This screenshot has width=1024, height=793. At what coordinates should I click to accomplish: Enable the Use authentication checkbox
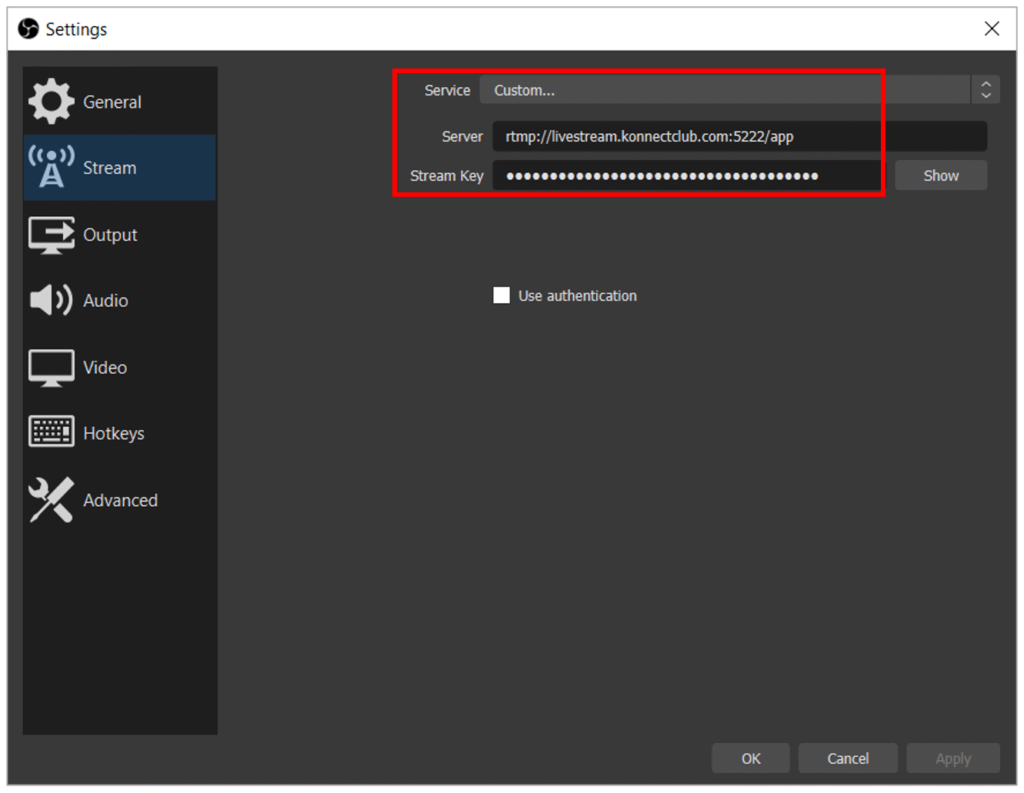pyautogui.click(x=502, y=296)
